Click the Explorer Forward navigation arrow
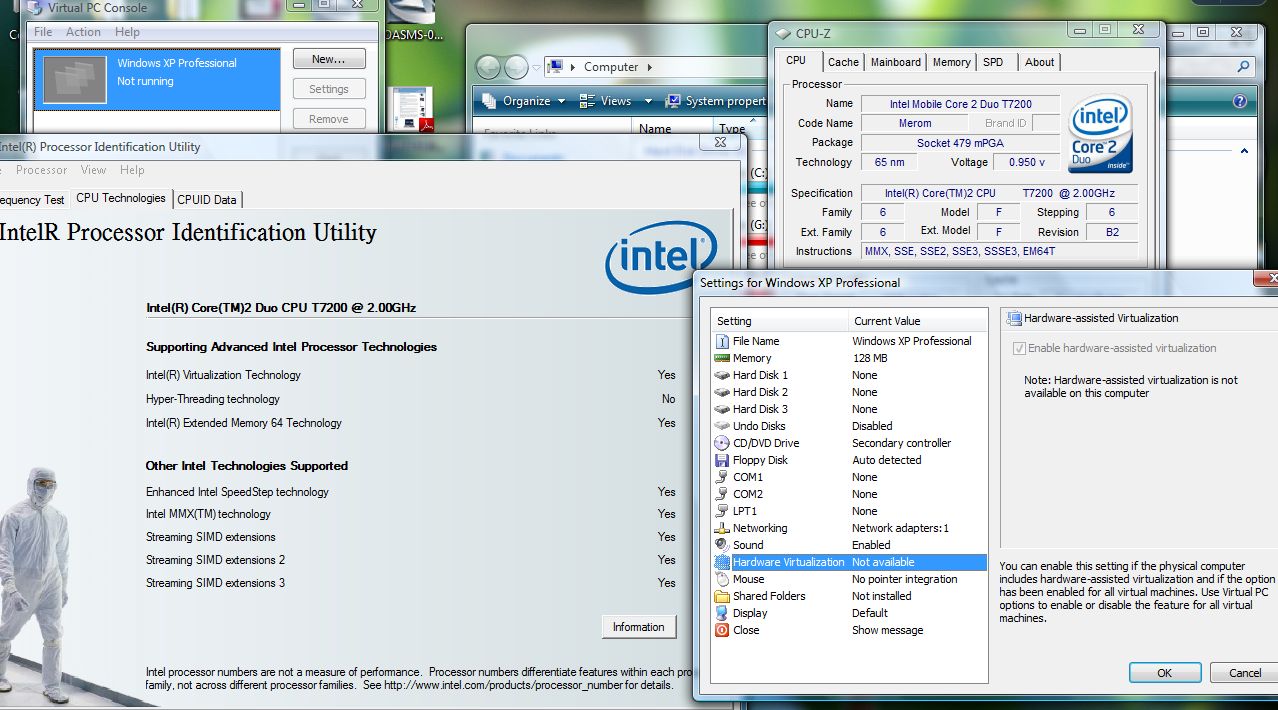1278x710 pixels. 516,67
